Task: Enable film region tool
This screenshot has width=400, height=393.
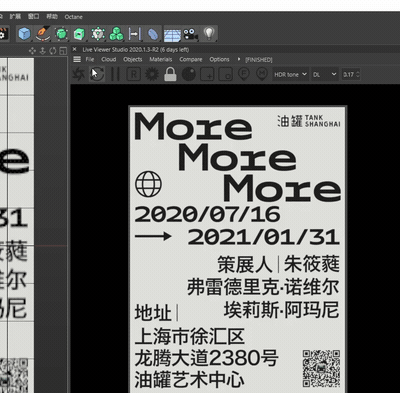Action: pyautogui.click(x=225, y=74)
